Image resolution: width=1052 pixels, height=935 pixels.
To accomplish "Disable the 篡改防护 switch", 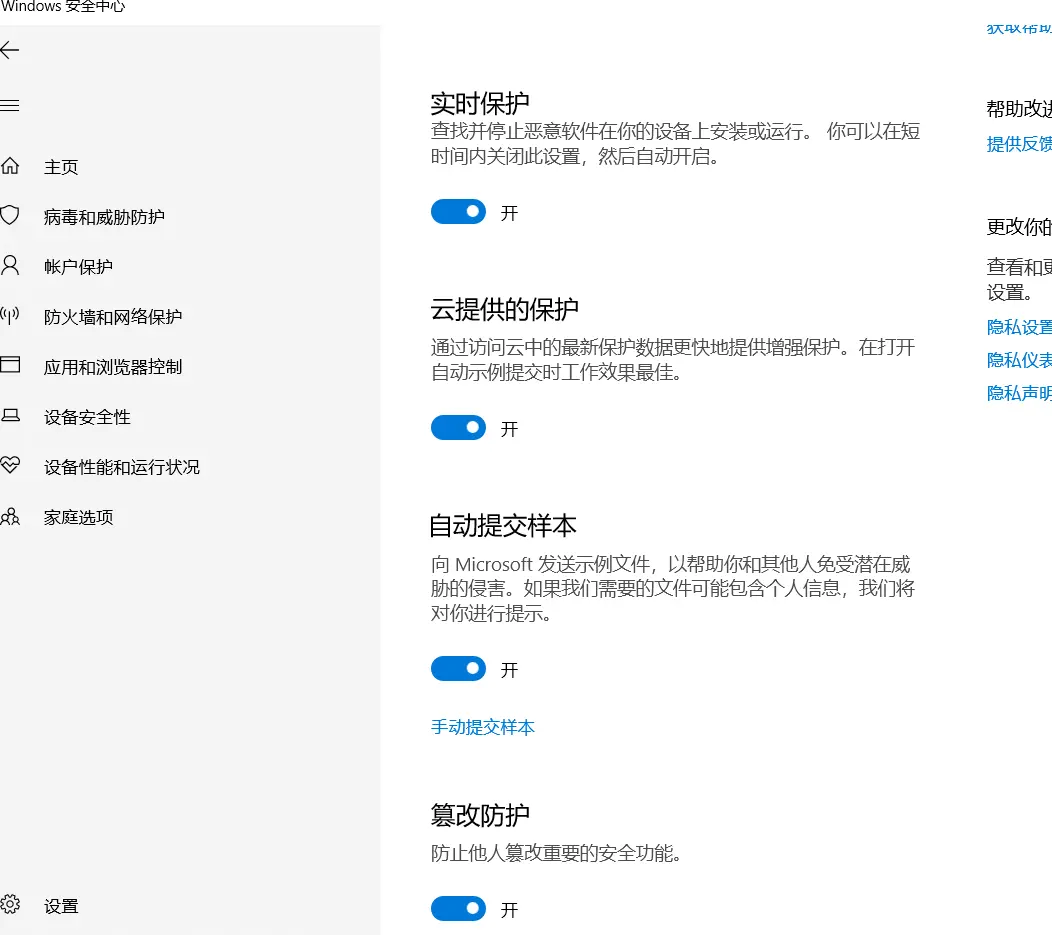I will (x=458, y=909).
